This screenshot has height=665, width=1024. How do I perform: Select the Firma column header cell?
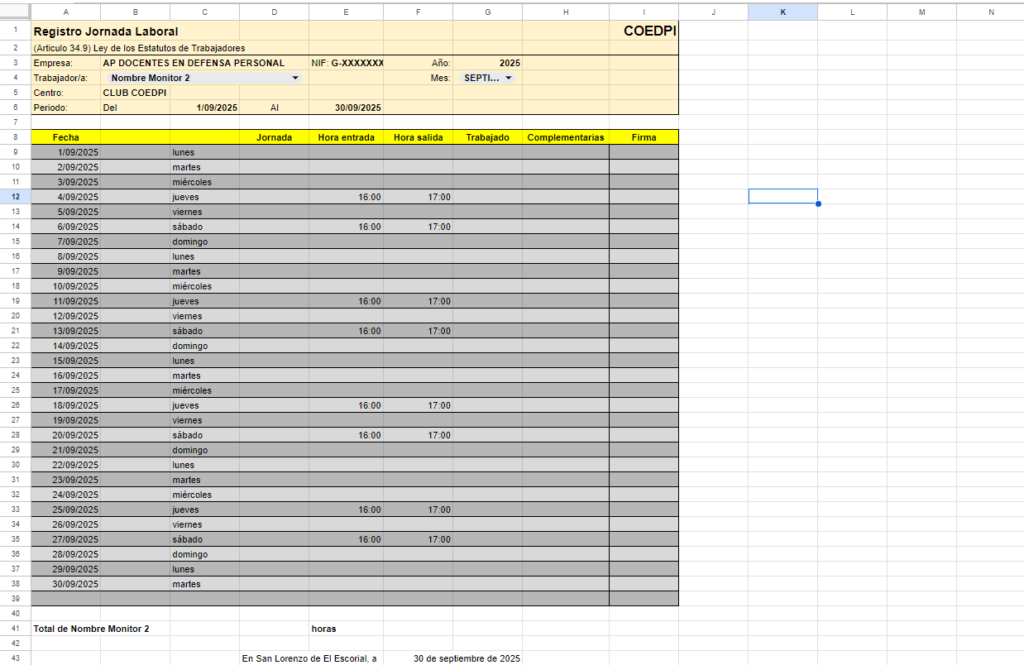coord(644,137)
